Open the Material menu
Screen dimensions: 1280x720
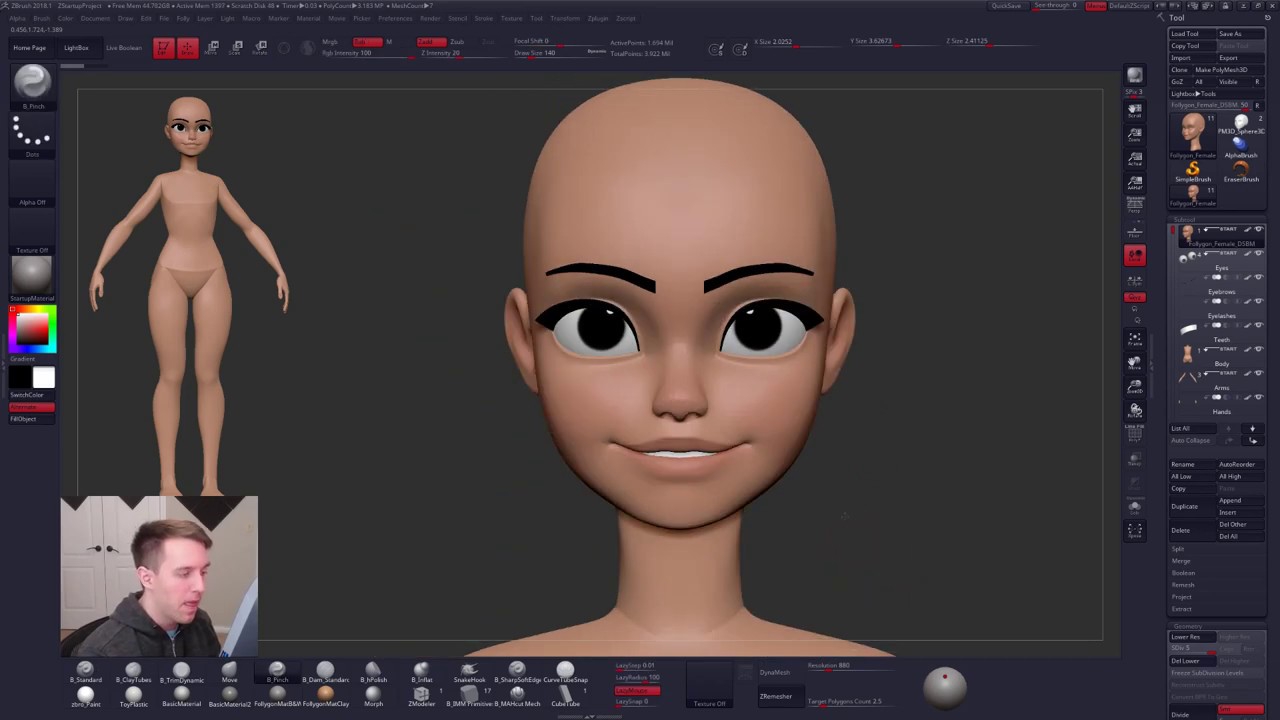click(308, 19)
